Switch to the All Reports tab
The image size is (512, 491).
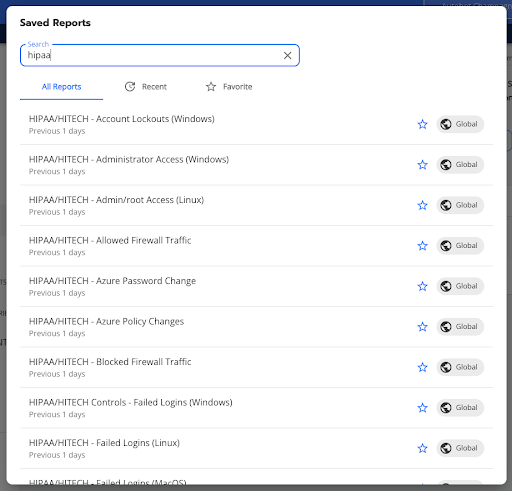tap(61, 87)
